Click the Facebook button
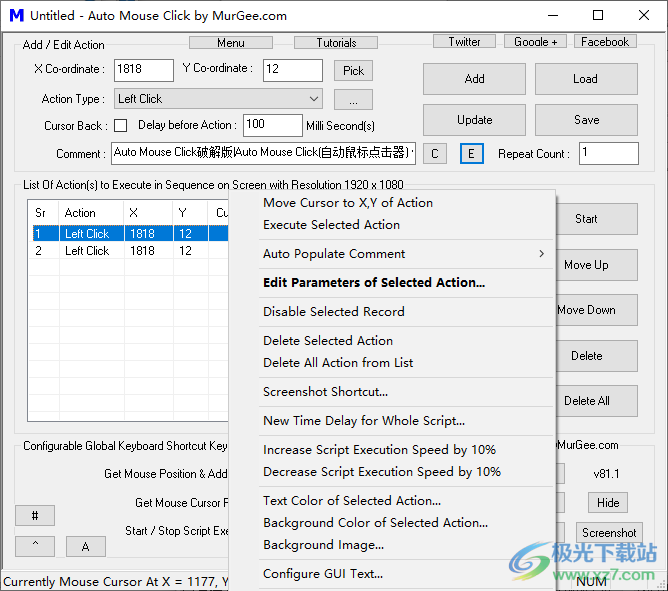 pos(605,42)
